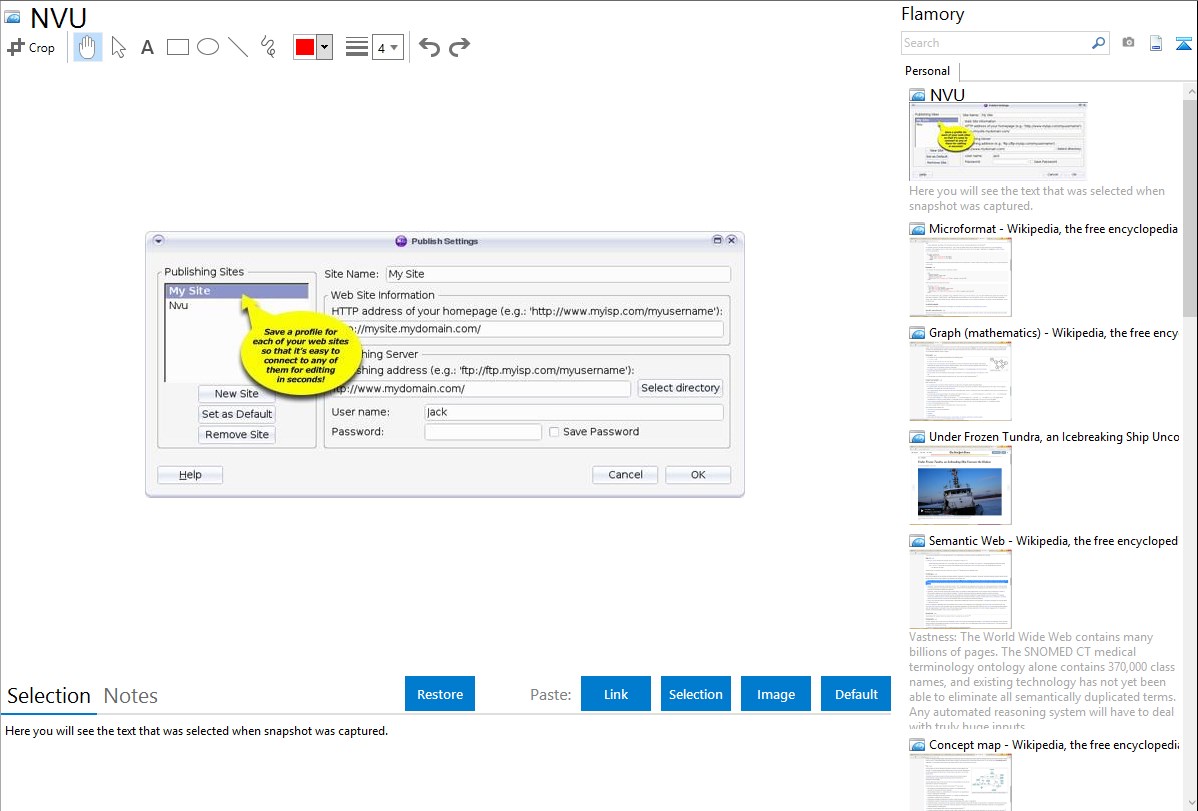Screen dimensions: 1198x811
Task: Activate the hand pan tool
Action: [88, 47]
